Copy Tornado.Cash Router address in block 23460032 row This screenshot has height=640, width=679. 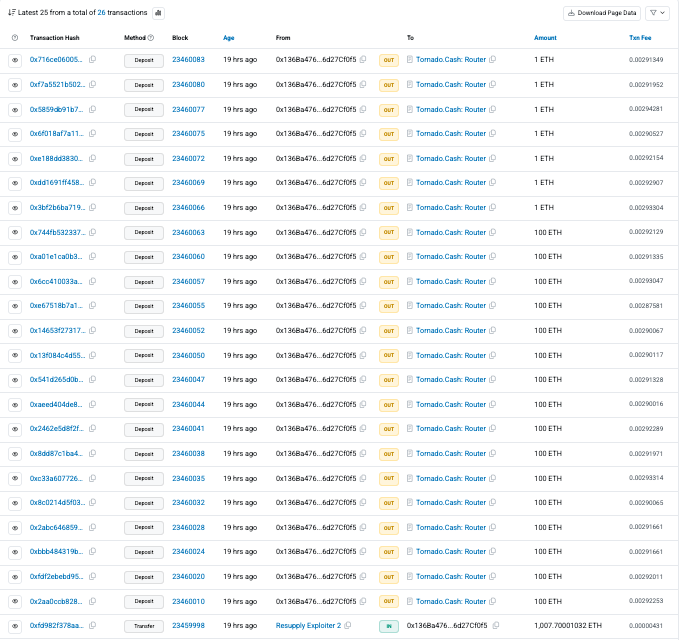click(492, 502)
